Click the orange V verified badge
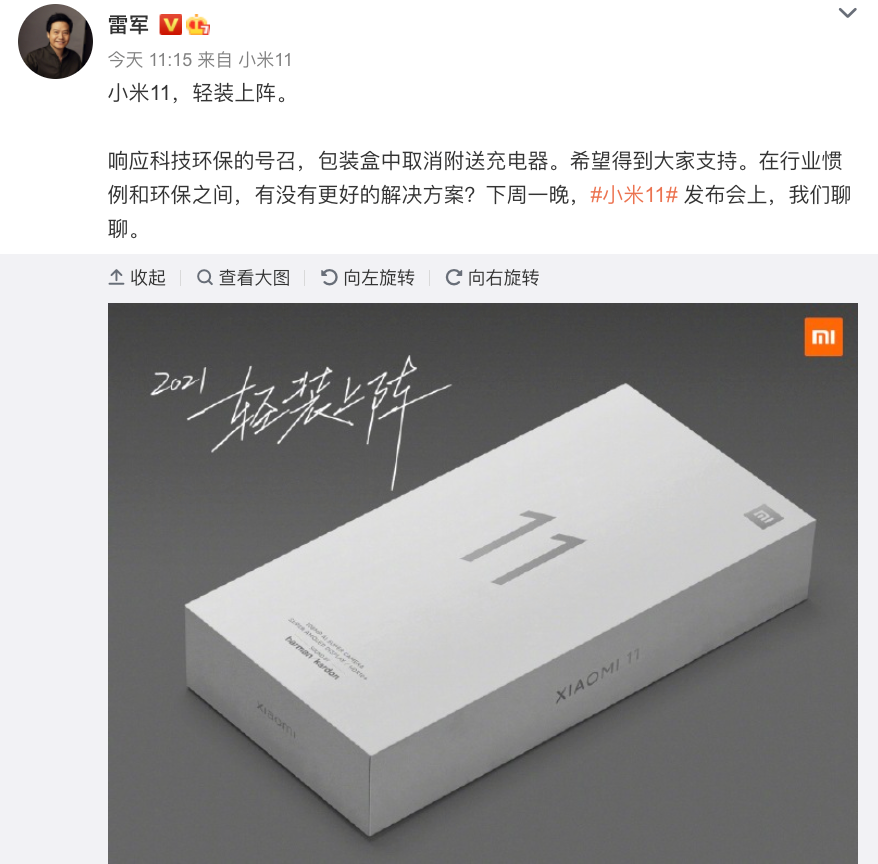The width and height of the screenshot is (878, 864). pos(171,25)
